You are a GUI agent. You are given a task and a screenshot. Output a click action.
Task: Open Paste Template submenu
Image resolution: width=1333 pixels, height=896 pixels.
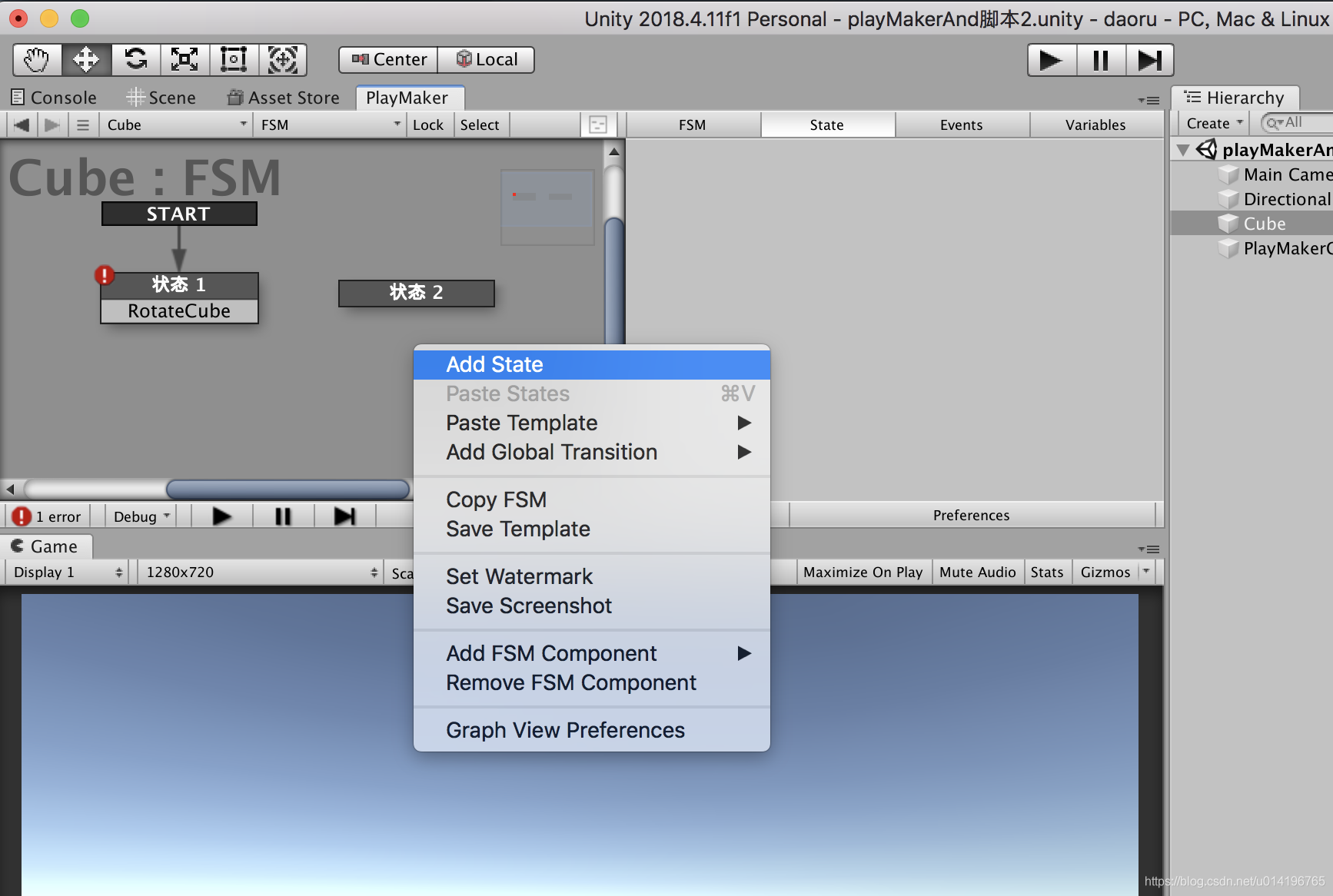pyautogui.click(x=592, y=423)
